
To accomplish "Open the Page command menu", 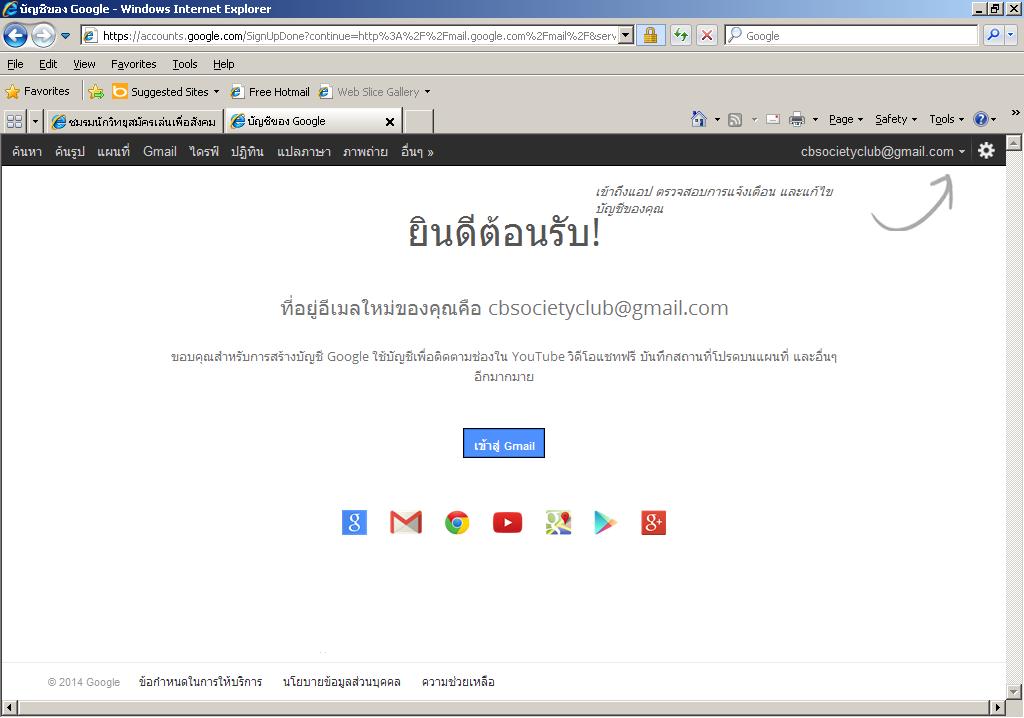I will 846,119.
